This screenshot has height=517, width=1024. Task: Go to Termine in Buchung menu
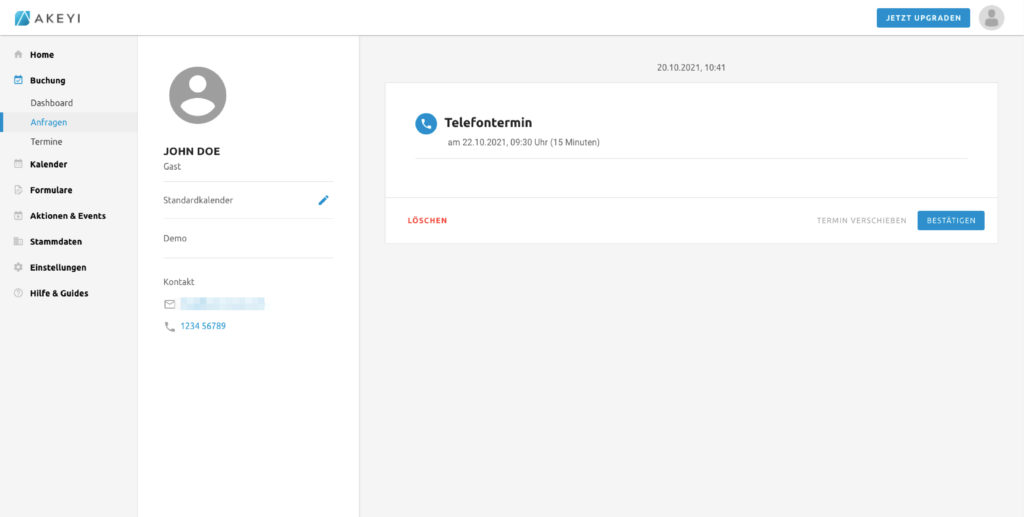46,142
